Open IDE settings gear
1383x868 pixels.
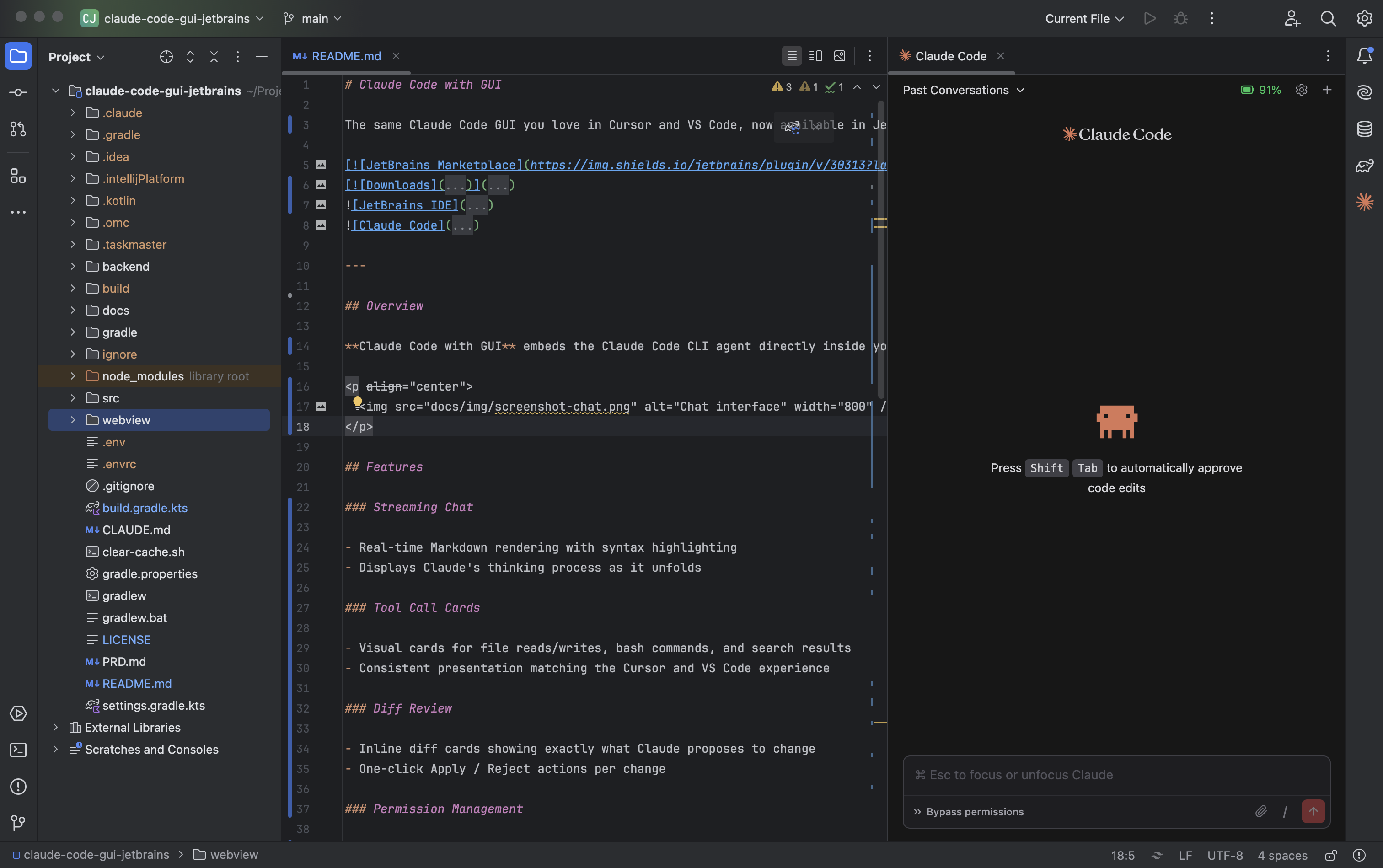1365,18
